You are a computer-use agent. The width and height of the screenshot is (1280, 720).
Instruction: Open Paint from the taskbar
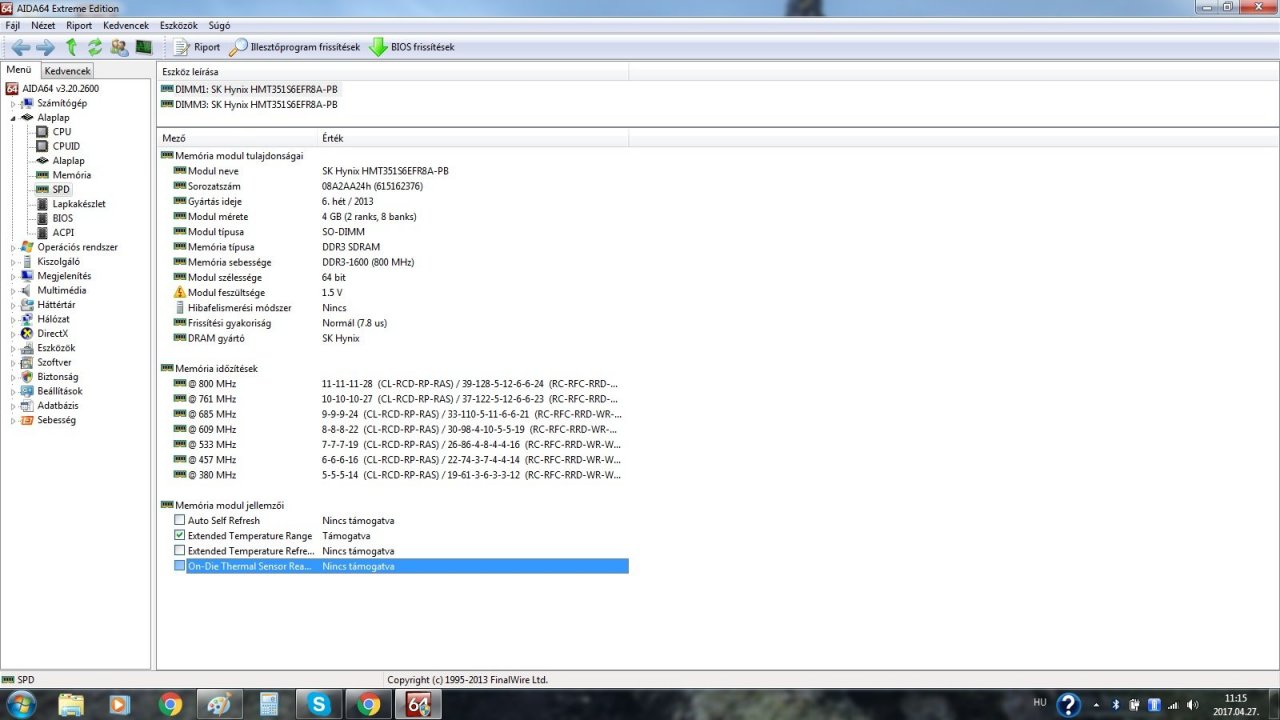[219, 705]
